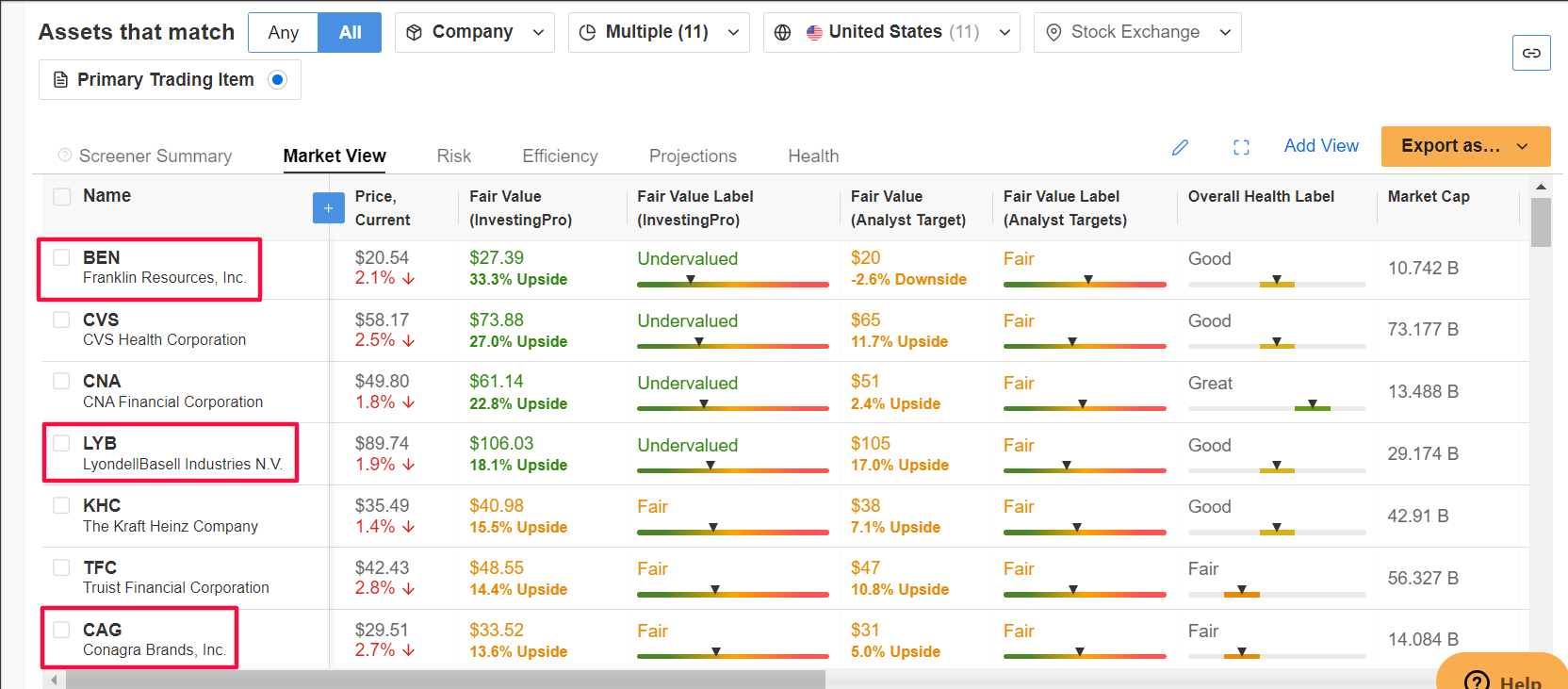Screen dimensions: 1568x689
Task: Click CAG current price $29.51
Action: tap(382, 630)
